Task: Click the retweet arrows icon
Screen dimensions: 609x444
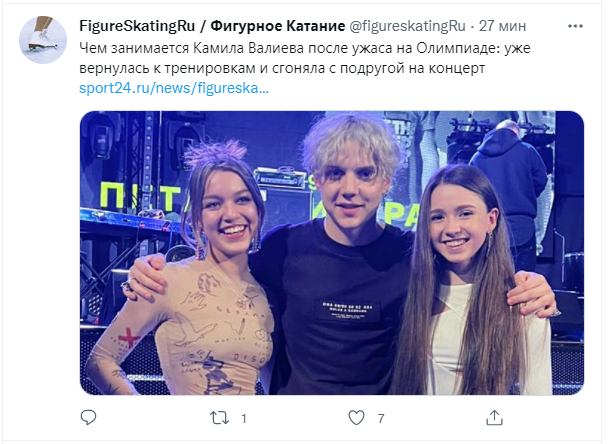Action: [219, 418]
